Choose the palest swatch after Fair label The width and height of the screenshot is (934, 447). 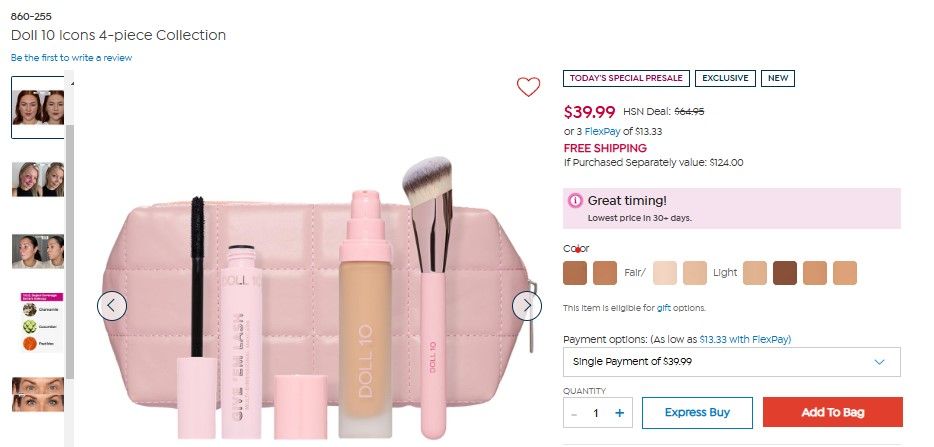pyautogui.click(x=665, y=273)
